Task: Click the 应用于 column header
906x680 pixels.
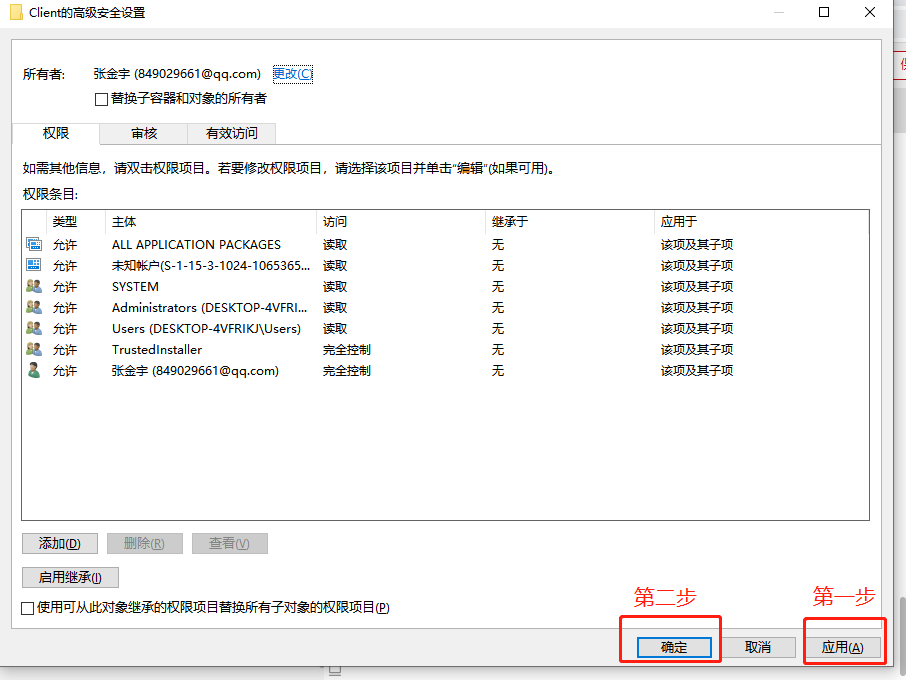Action: 762,222
